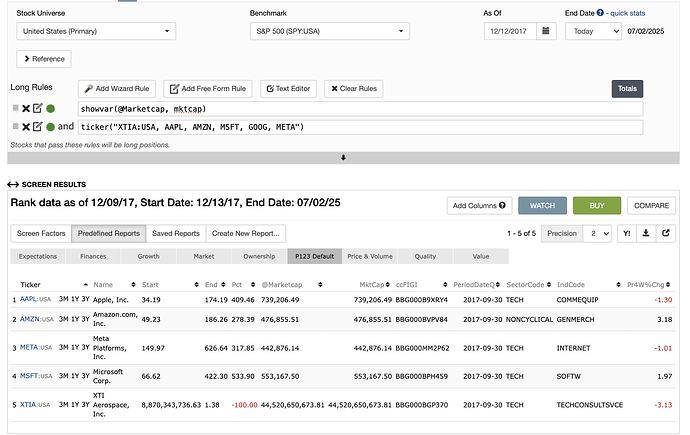Edit the showvar rule via pencil icon

37,108
